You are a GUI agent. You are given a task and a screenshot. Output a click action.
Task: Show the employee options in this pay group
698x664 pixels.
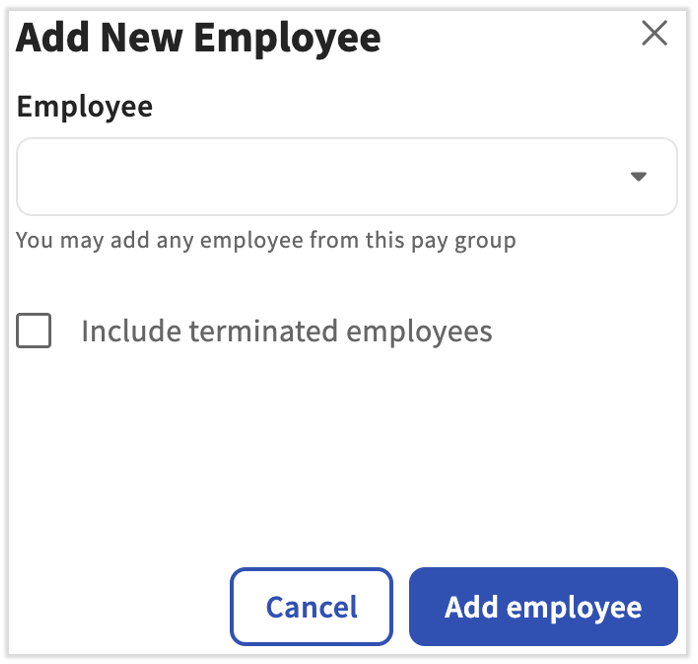coord(346,177)
